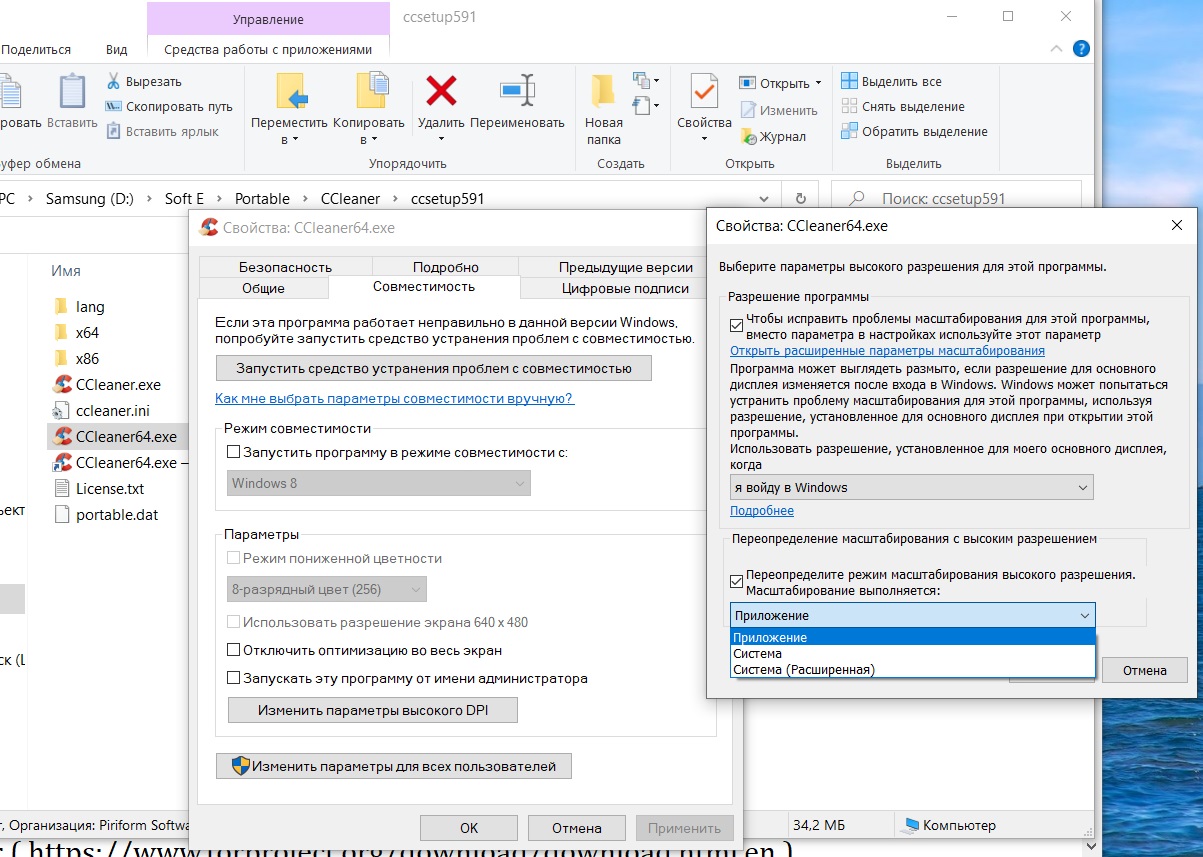Click the Имя column header
1203x857 pixels.
point(66,271)
